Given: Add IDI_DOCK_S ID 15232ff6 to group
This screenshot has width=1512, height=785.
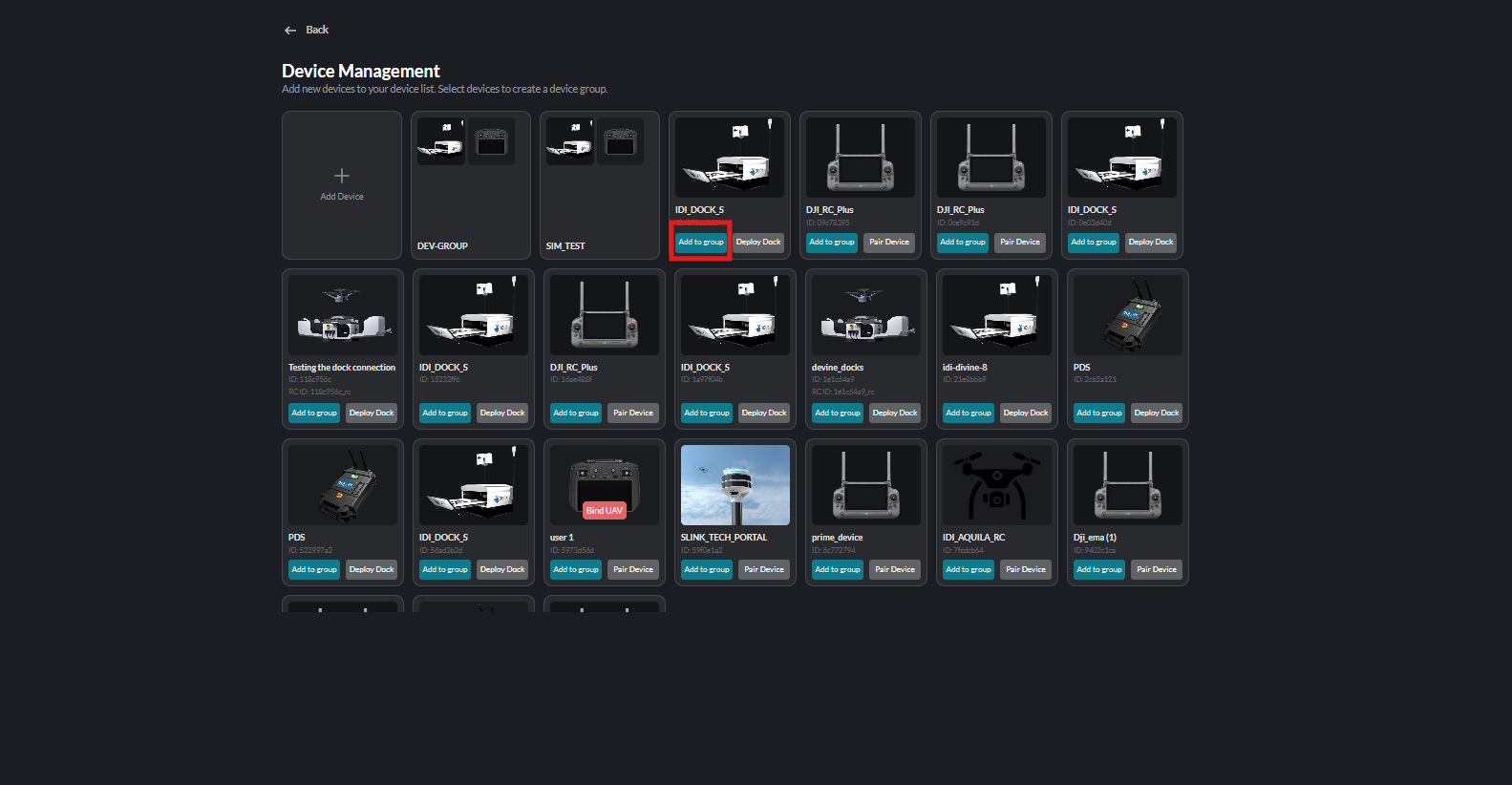Looking at the screenshot, I should (445, 414).
